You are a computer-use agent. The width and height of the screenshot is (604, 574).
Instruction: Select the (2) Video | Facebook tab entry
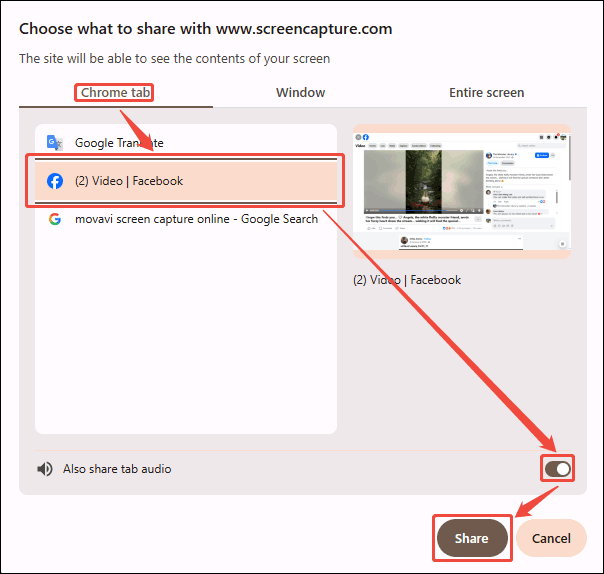pos(186,181)
